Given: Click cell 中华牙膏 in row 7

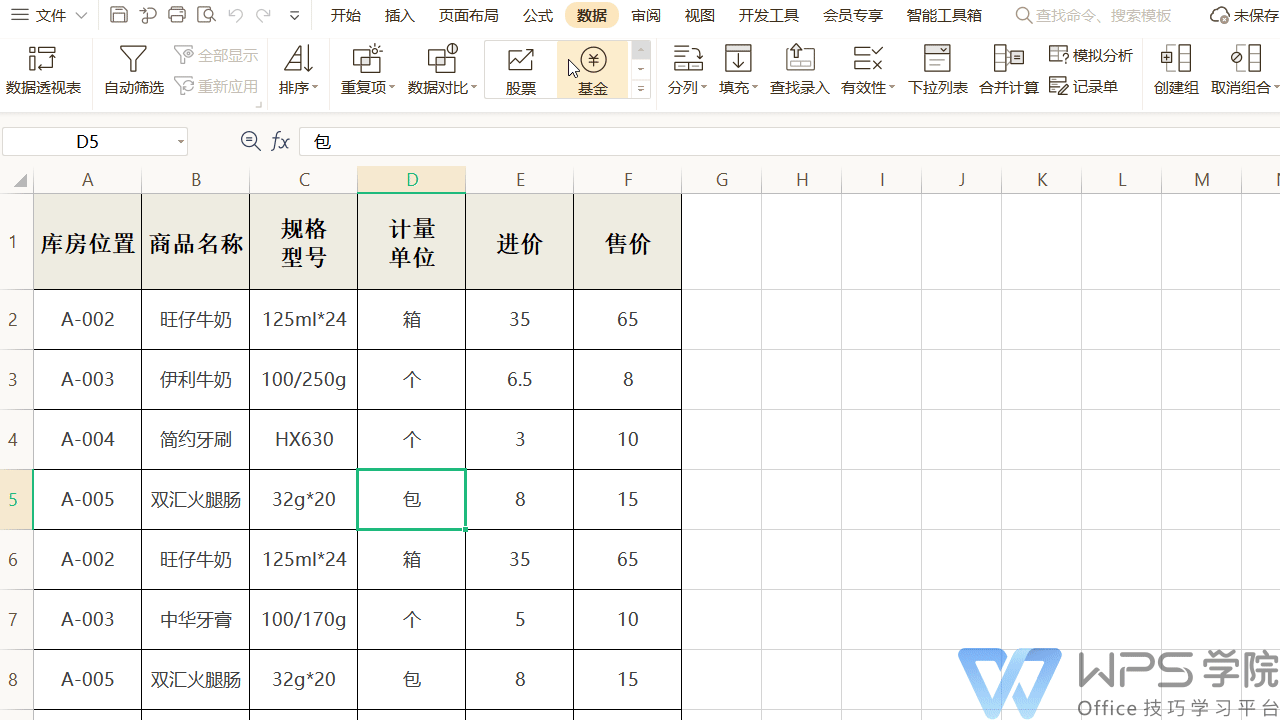Looking at the screenshot, I should click(x=196, y=619).
